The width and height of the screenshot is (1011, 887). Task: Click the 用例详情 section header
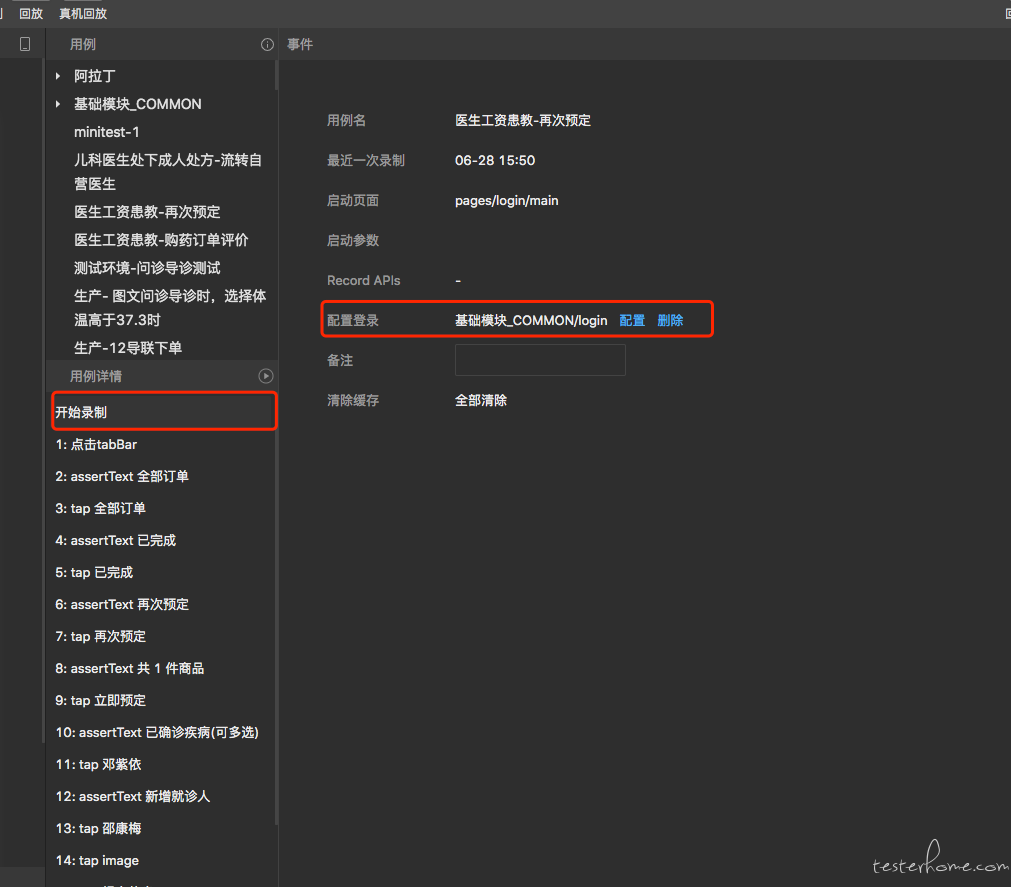click(95, 376)
